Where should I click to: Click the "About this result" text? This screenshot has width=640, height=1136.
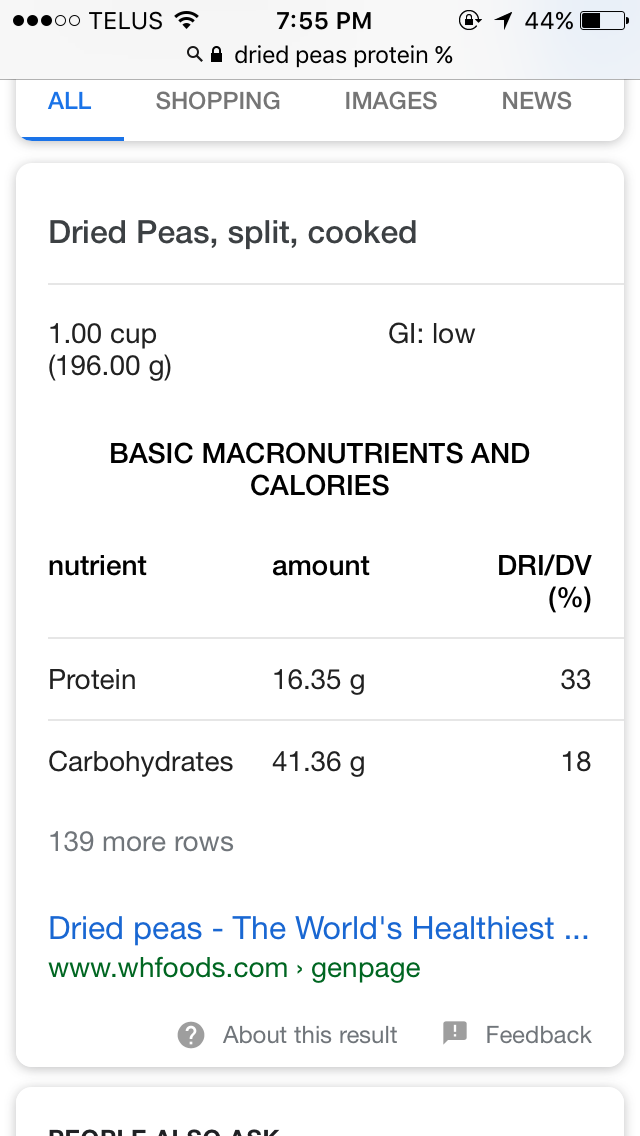pyautogui.click(x=310, y=1035)
